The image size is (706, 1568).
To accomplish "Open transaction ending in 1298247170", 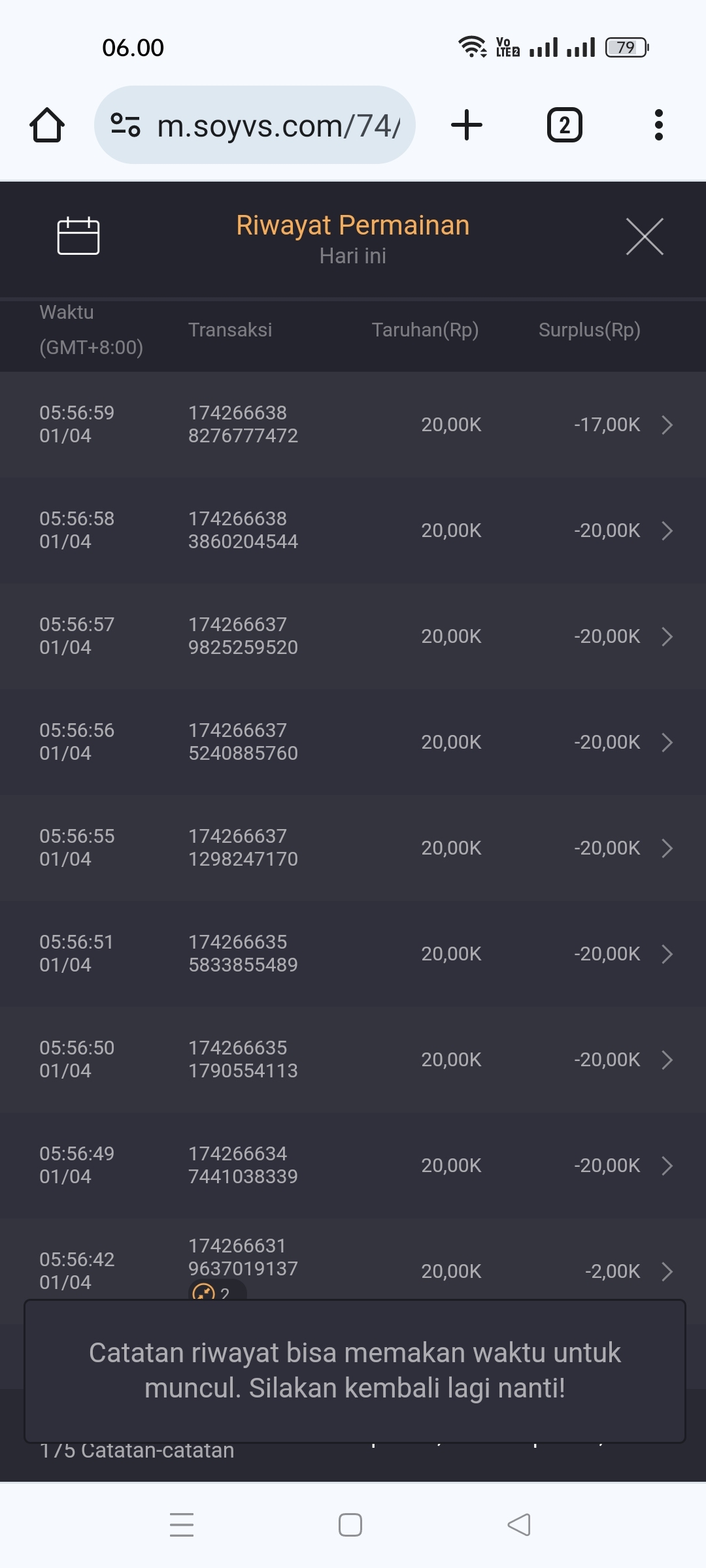I will 243,848.
